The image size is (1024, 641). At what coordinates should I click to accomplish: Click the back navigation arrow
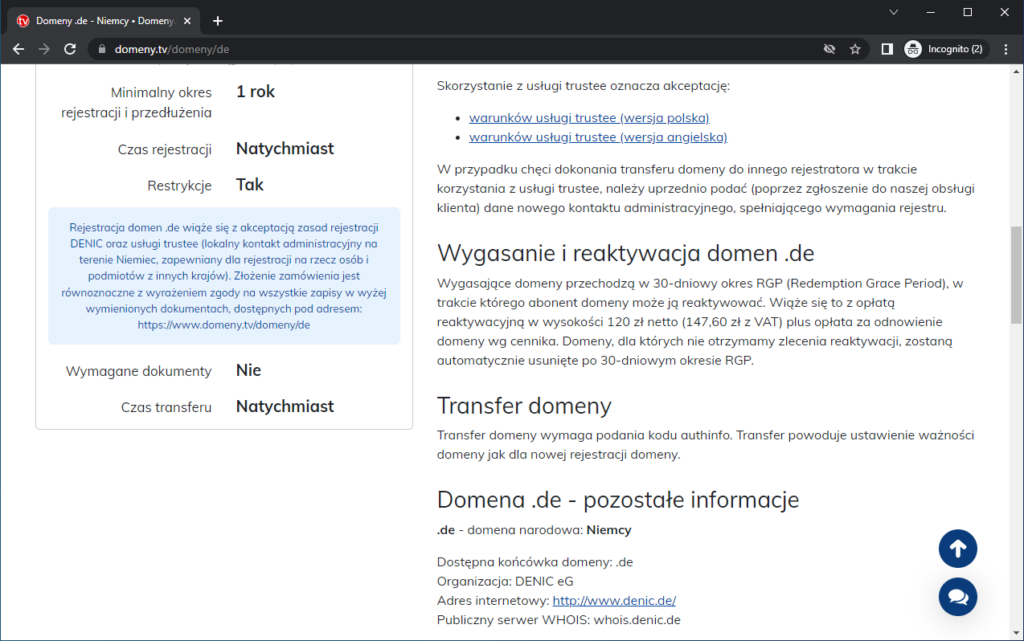[x=18, y=48]
